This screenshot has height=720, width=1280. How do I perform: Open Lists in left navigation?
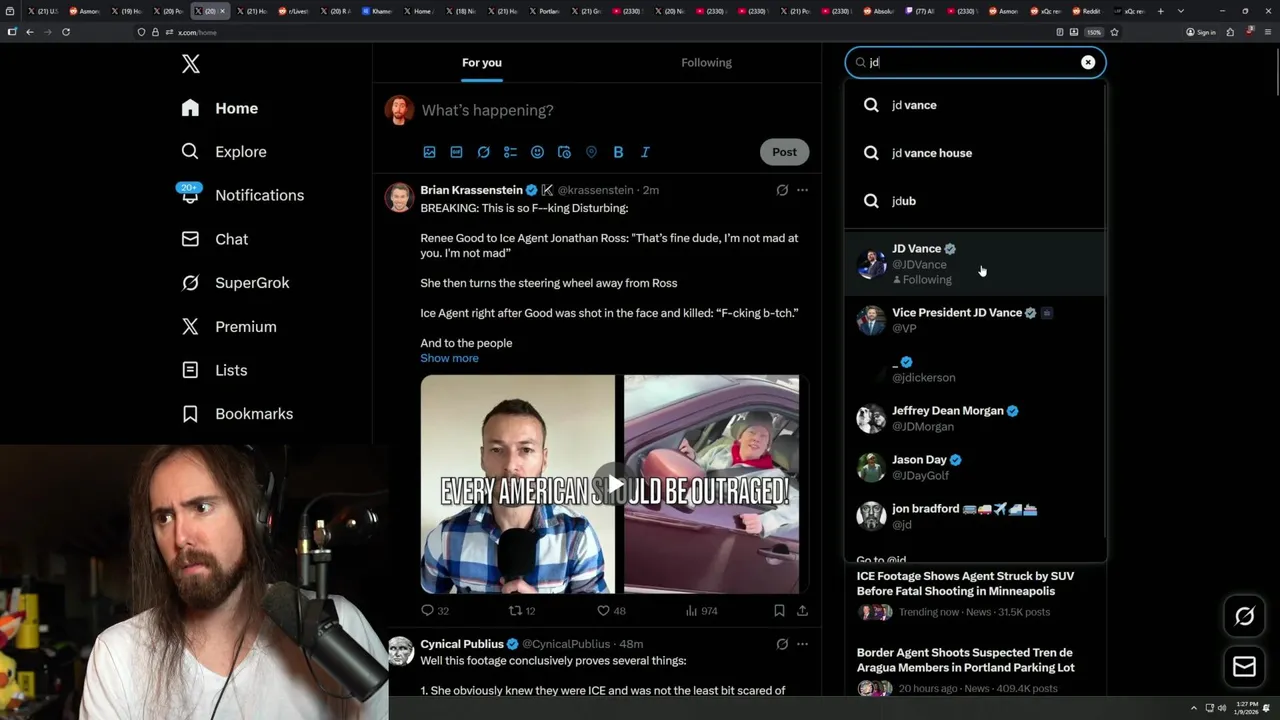click(215, 370)
